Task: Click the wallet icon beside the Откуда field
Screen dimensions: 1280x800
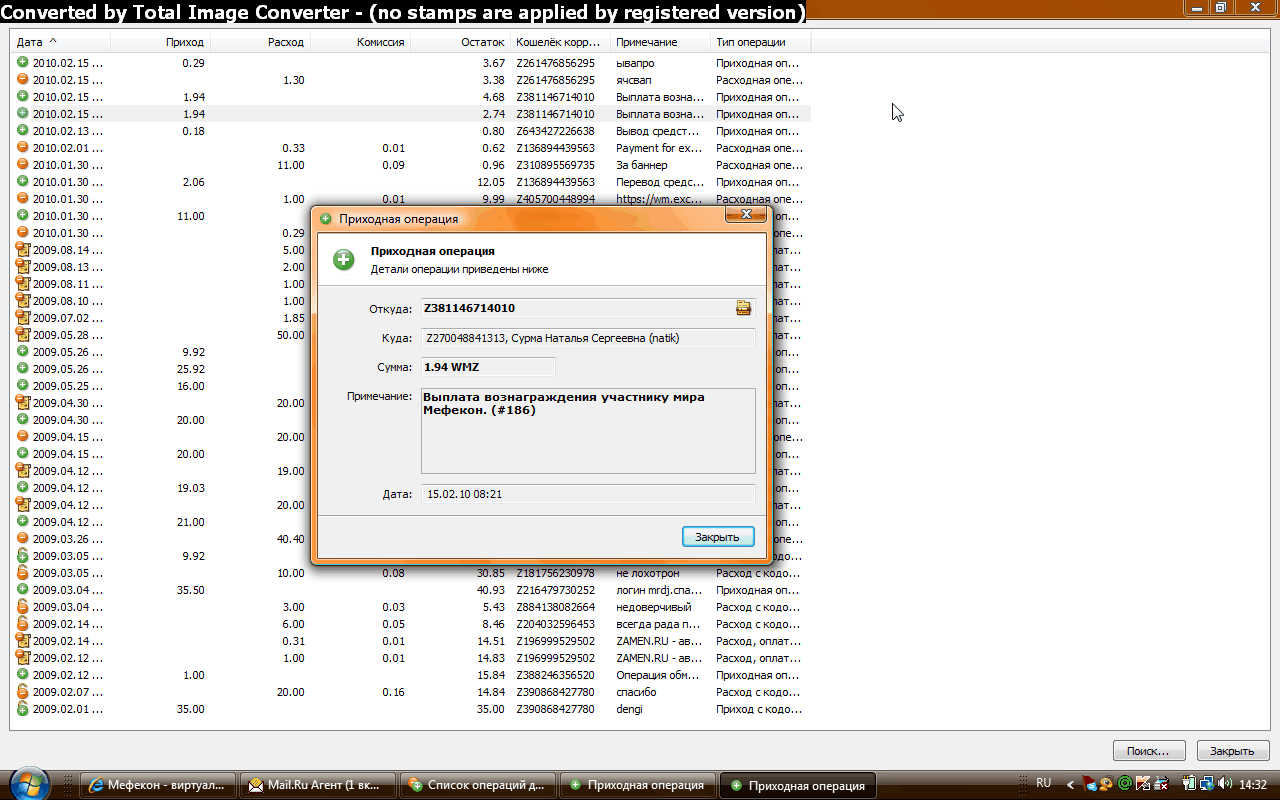Action: (x=743, y=308)
